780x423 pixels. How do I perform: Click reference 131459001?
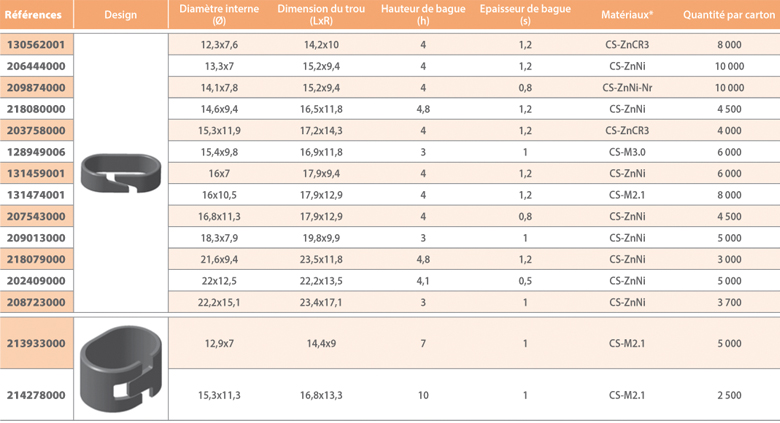[36, 173]
